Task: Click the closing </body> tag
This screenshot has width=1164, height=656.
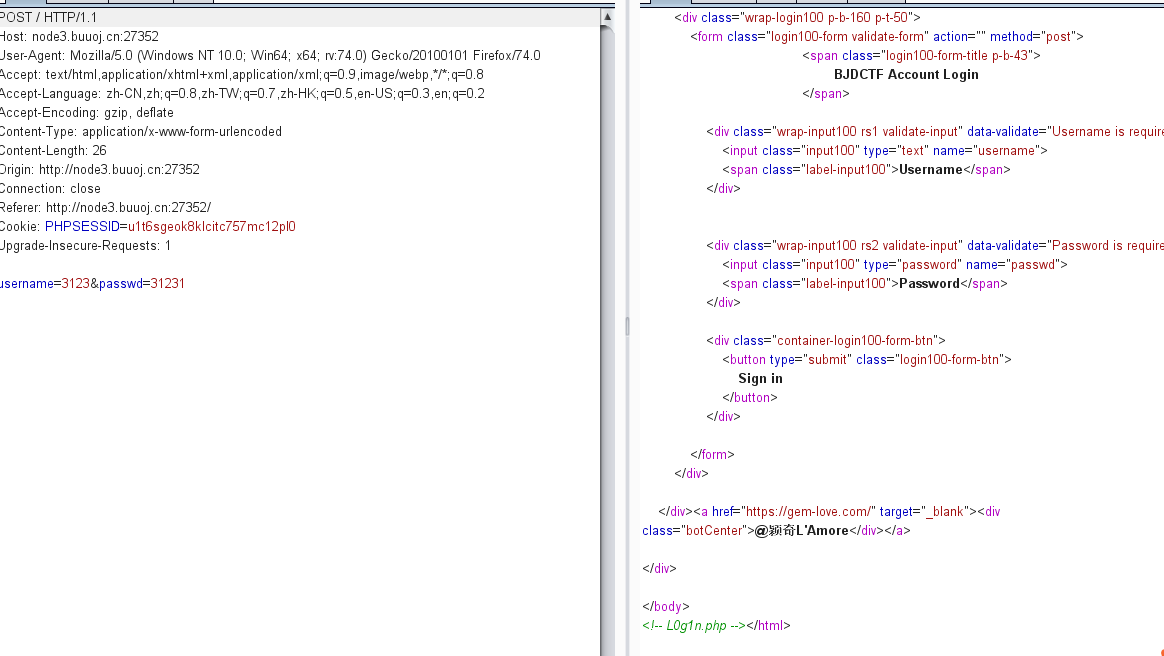Action: [666, 606]
